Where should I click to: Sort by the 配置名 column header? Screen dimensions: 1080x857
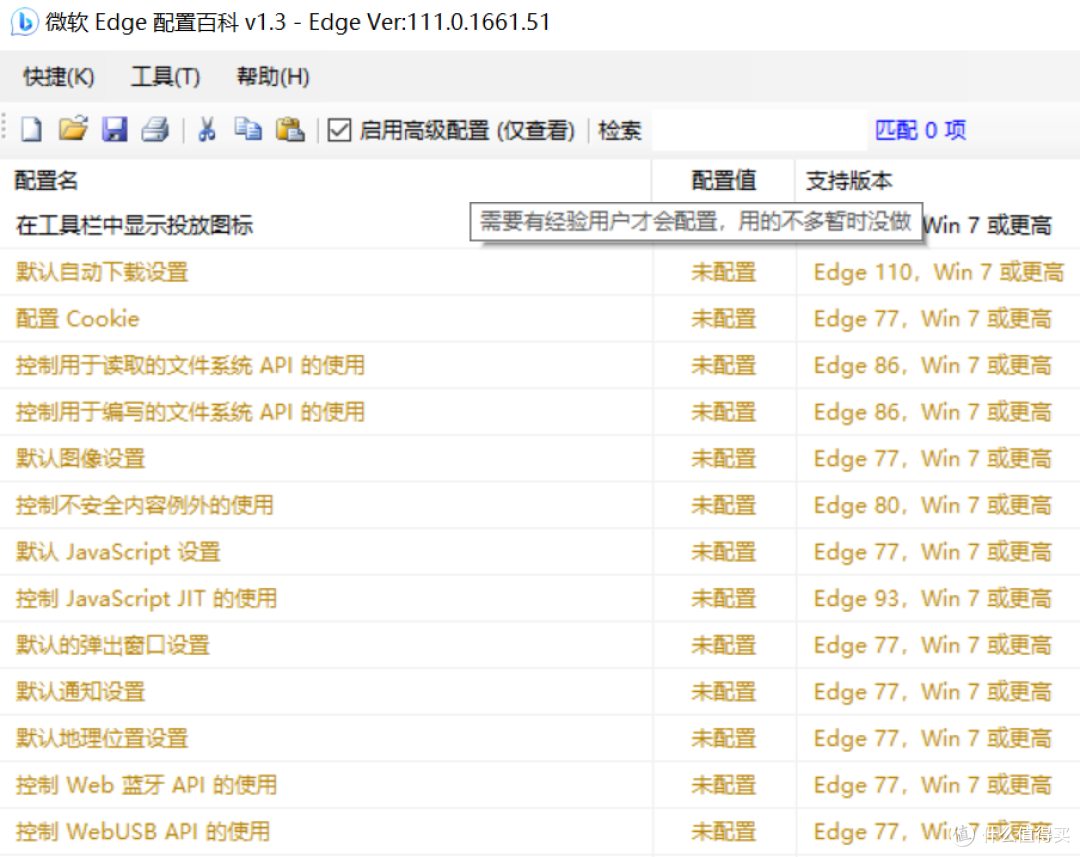325,180
